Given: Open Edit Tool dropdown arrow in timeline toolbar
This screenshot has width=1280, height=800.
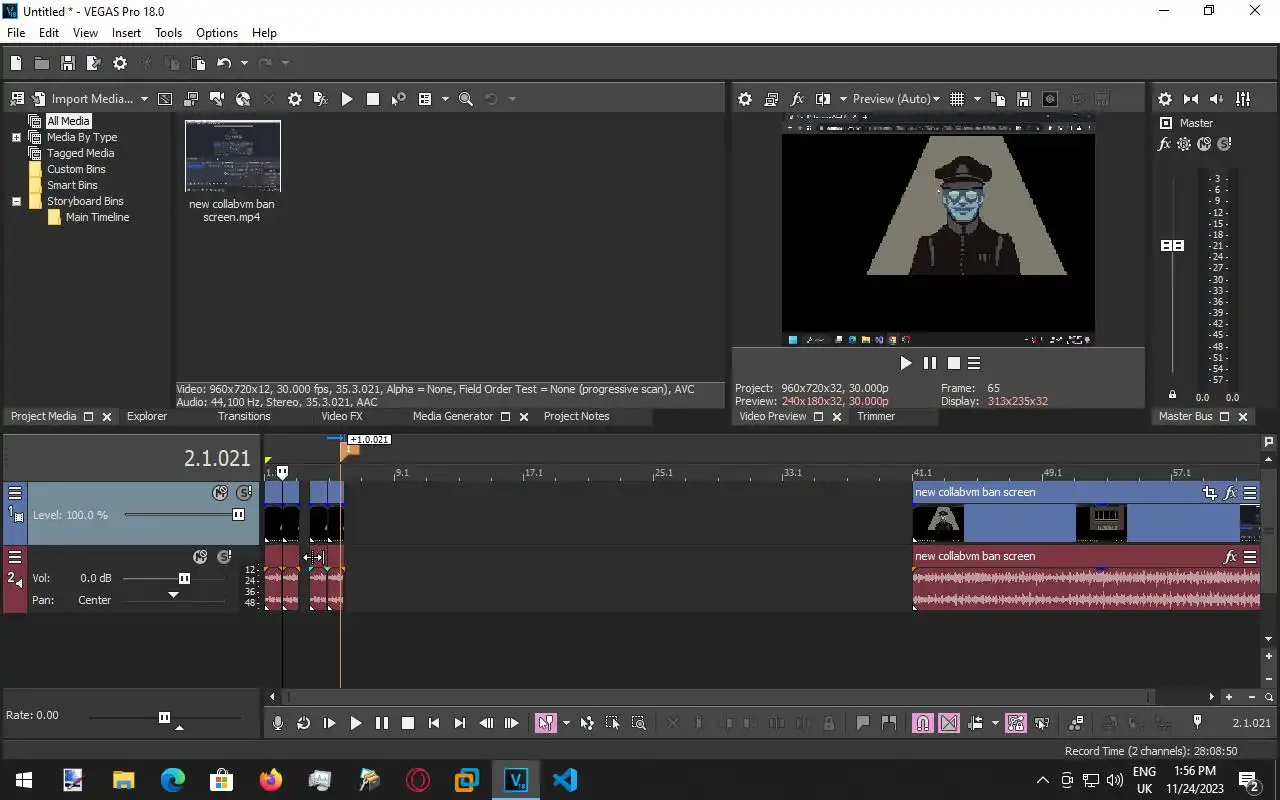Looking at the screenshot, I should pyautogui.click(x=566, y=723).
